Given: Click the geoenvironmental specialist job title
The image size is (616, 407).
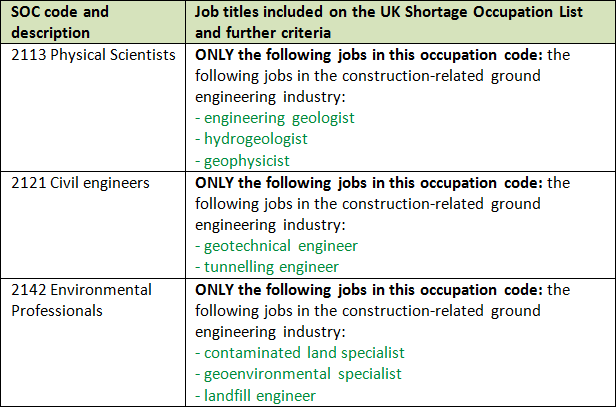Looking at the screenshot, I should (301, 373).
